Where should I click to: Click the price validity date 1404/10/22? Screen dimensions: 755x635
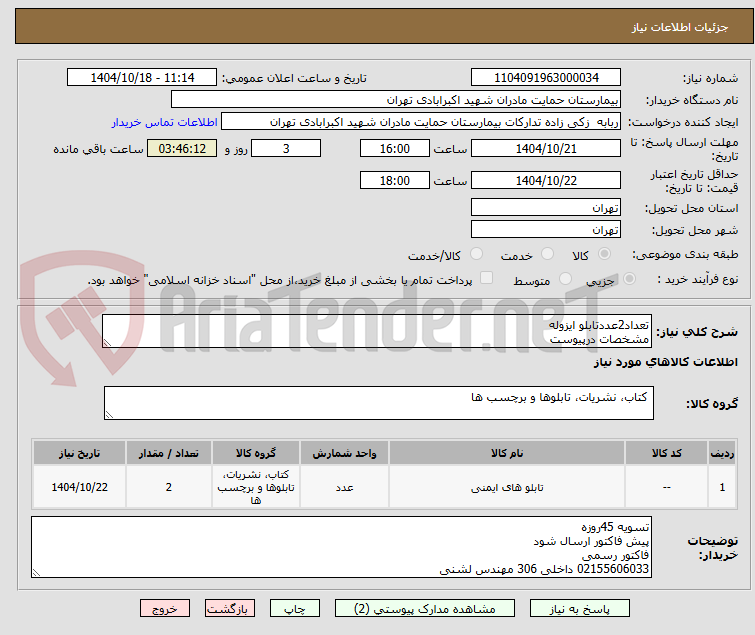546,181
